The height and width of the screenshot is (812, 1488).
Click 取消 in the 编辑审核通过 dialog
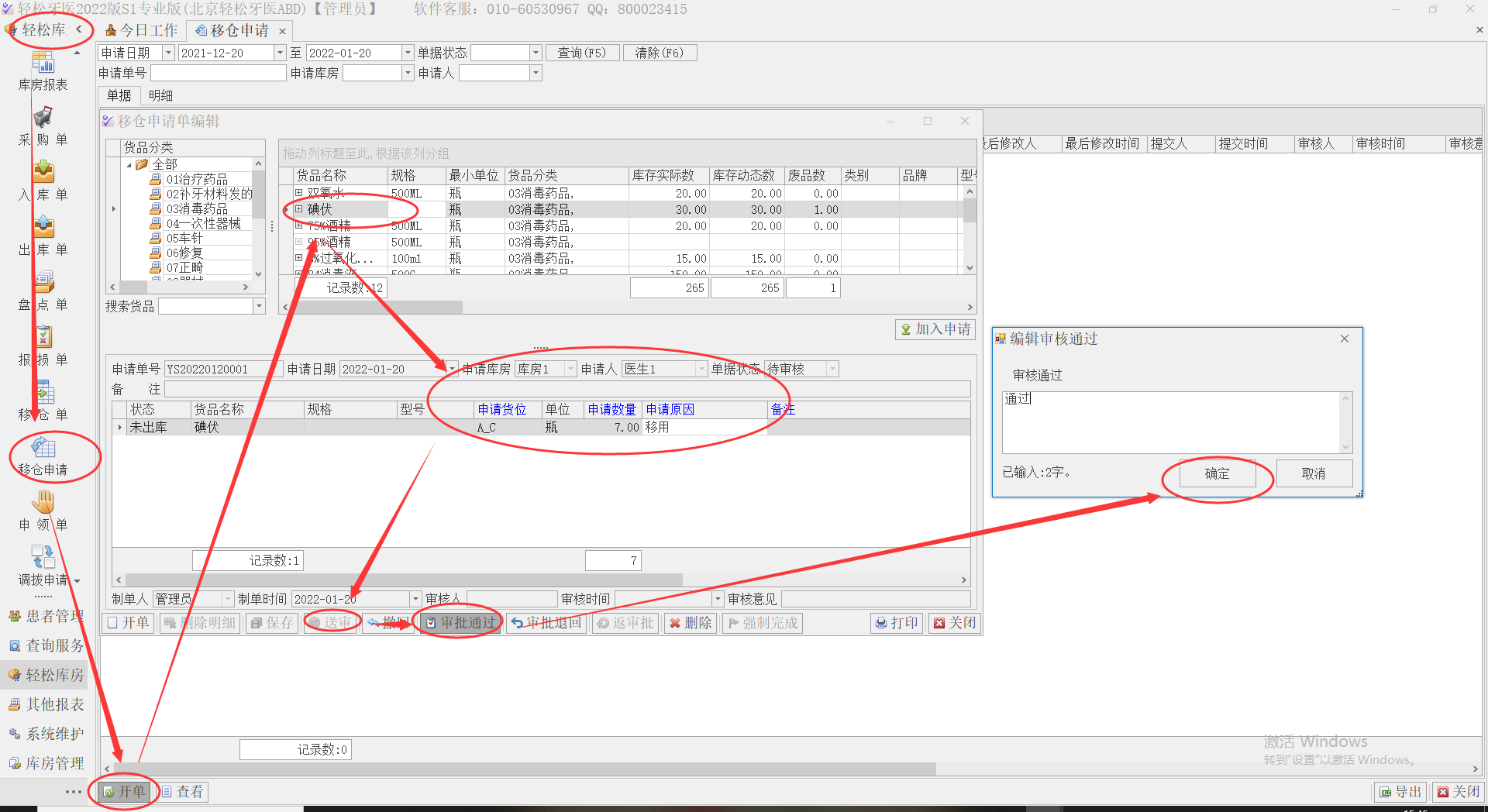[x=1314, y=473]
